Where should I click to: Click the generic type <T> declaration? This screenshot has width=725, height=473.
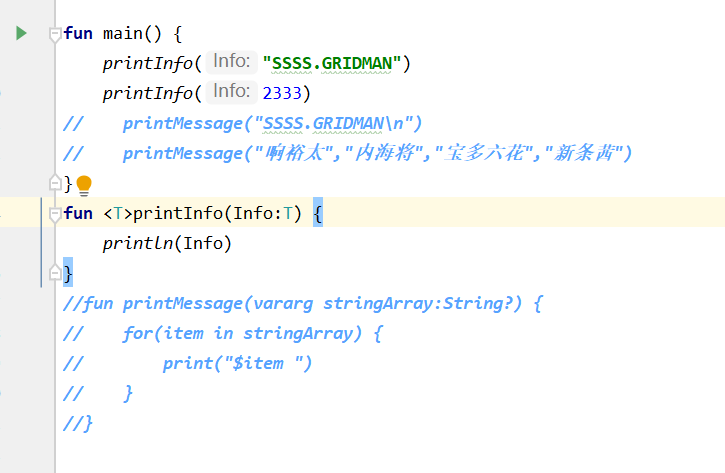(117, 213)
